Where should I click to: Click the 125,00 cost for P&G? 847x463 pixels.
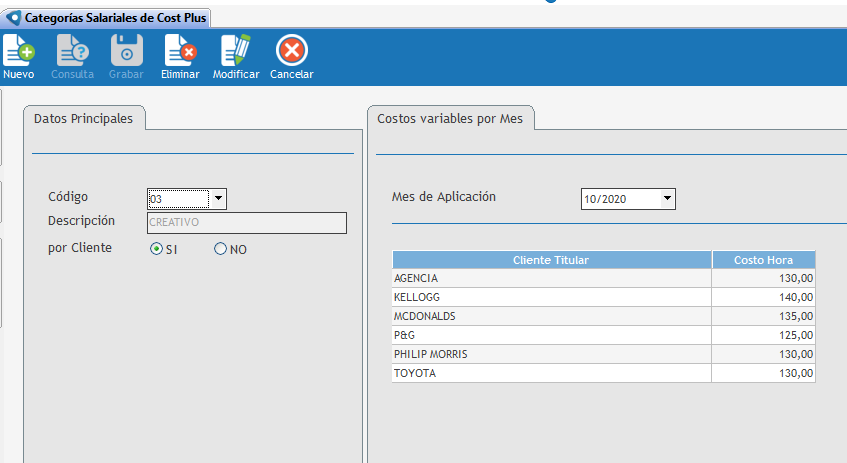[x=796, y=335]
